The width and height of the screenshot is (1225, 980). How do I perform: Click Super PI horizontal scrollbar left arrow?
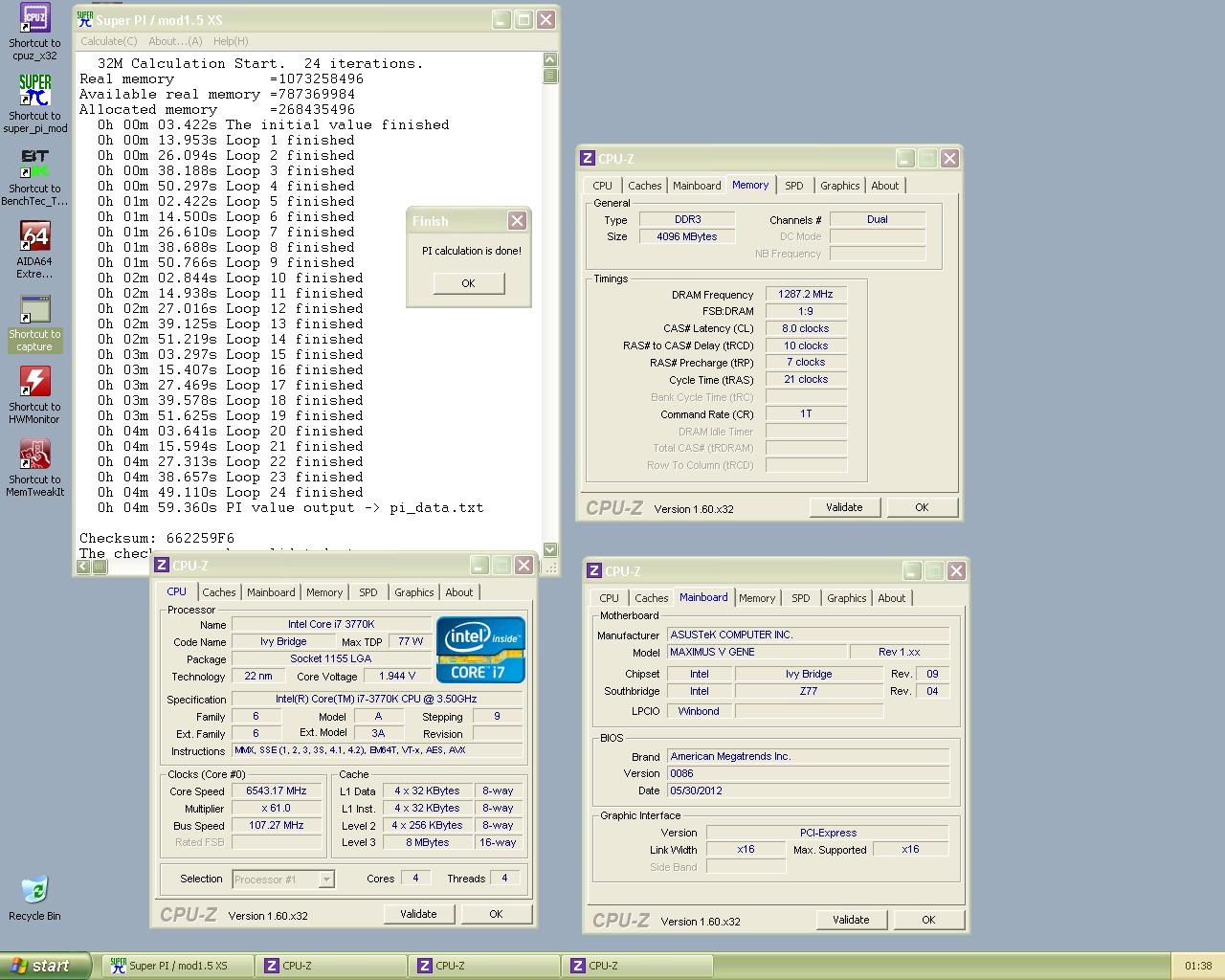(83, 566)
